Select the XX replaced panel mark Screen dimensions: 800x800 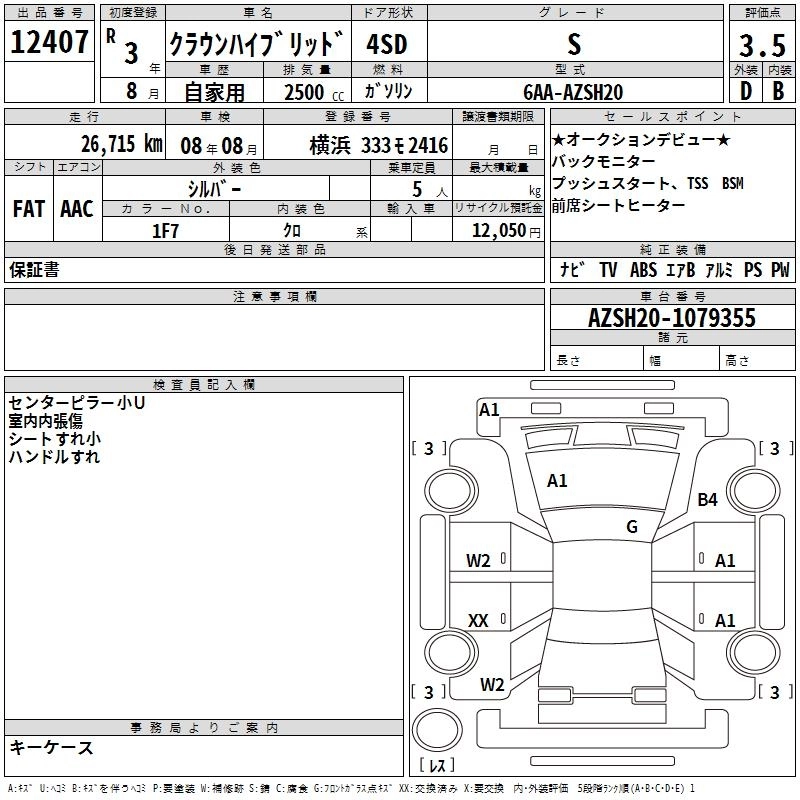tap(478, 621)
